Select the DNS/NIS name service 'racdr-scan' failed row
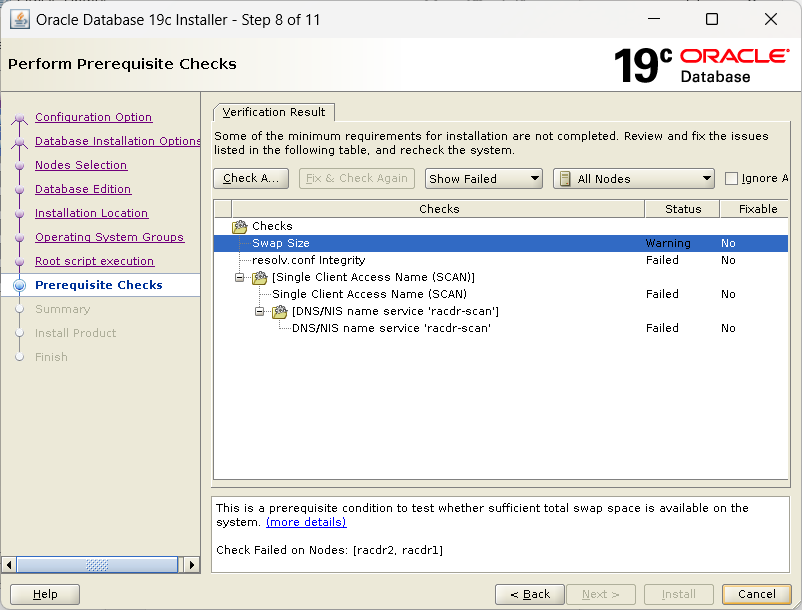Viewport: 802px width, 610px height. (501, 328)
